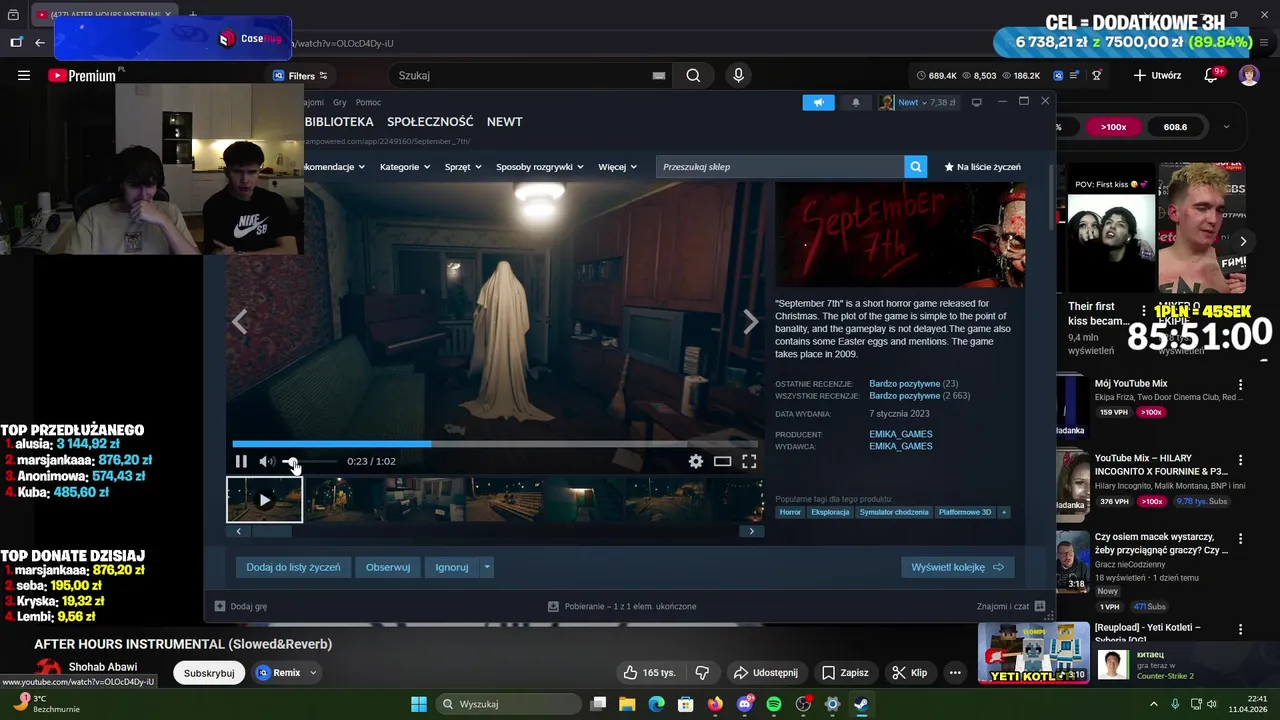Open options for Mój YouTube Mix
Image resolution: width=1280 pixels, height=720 pixels.
1240,385
